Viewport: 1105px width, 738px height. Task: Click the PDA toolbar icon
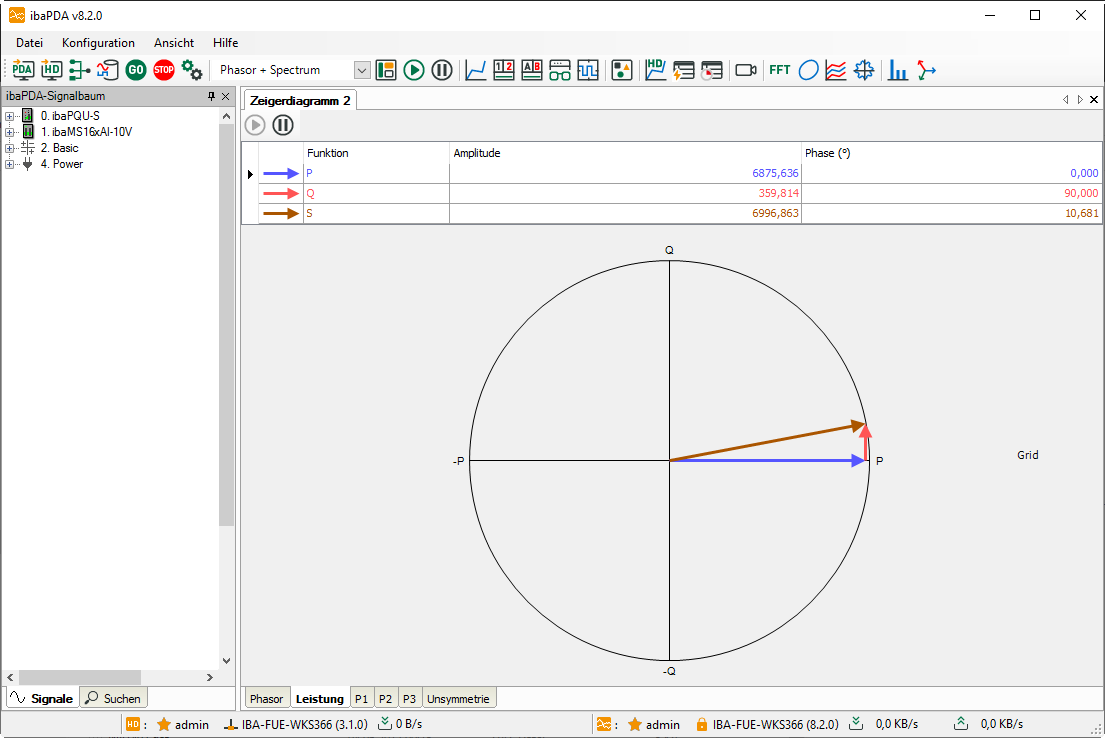(x=23, y=70)
